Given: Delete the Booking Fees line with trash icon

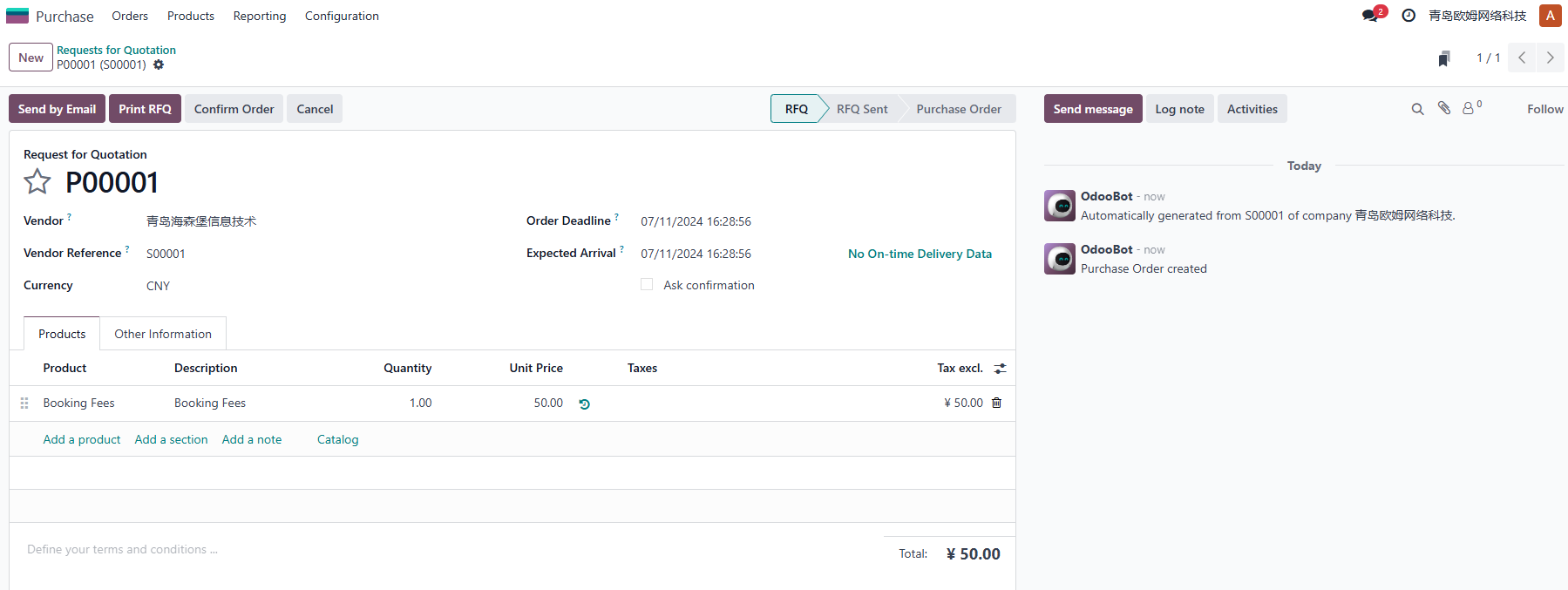Looking at the screenshot, I should click(997, 403).
